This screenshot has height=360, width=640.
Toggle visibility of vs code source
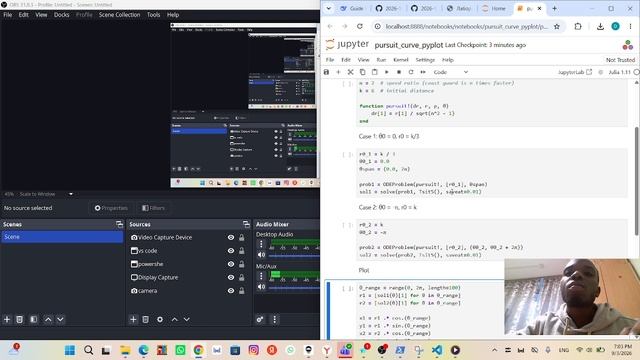231,251
